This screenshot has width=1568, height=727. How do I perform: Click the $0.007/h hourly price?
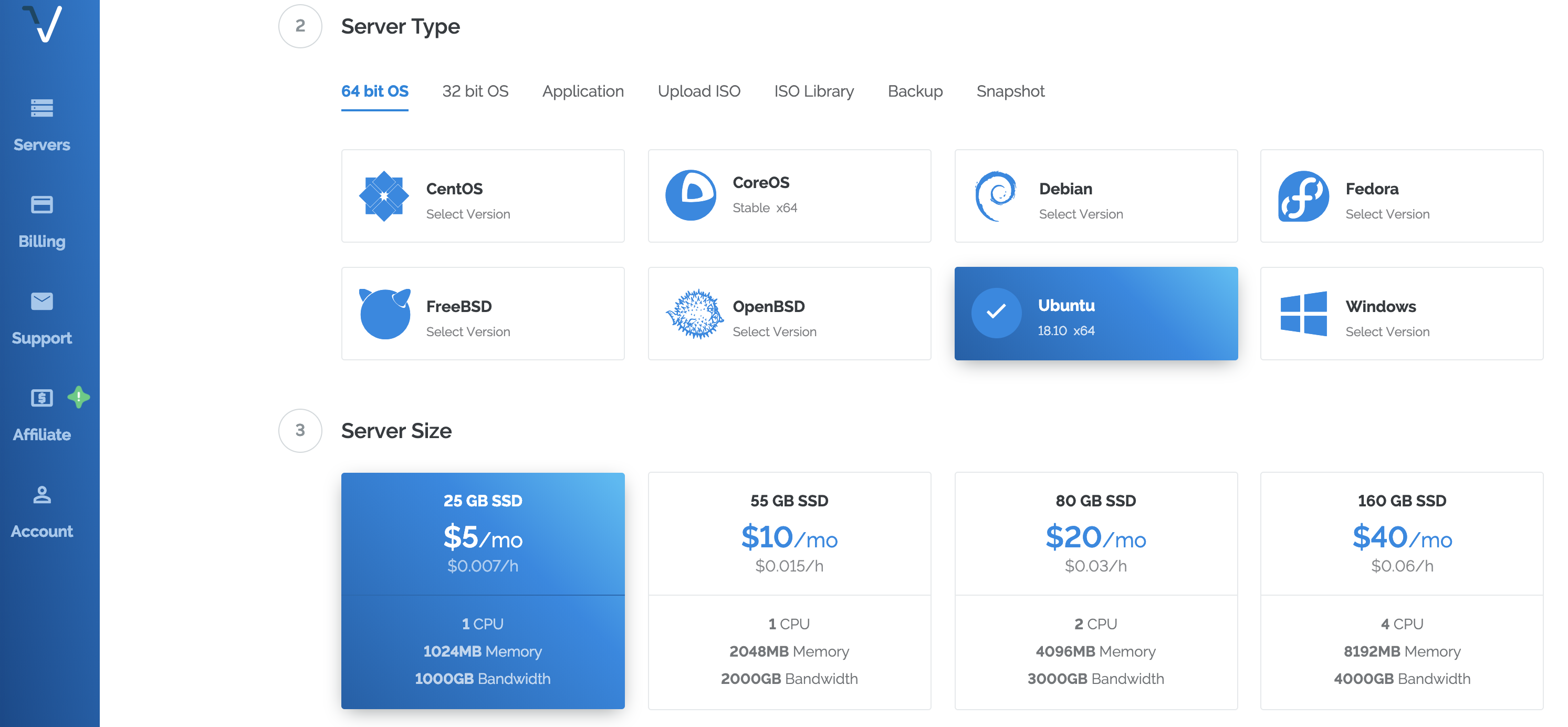483,566
